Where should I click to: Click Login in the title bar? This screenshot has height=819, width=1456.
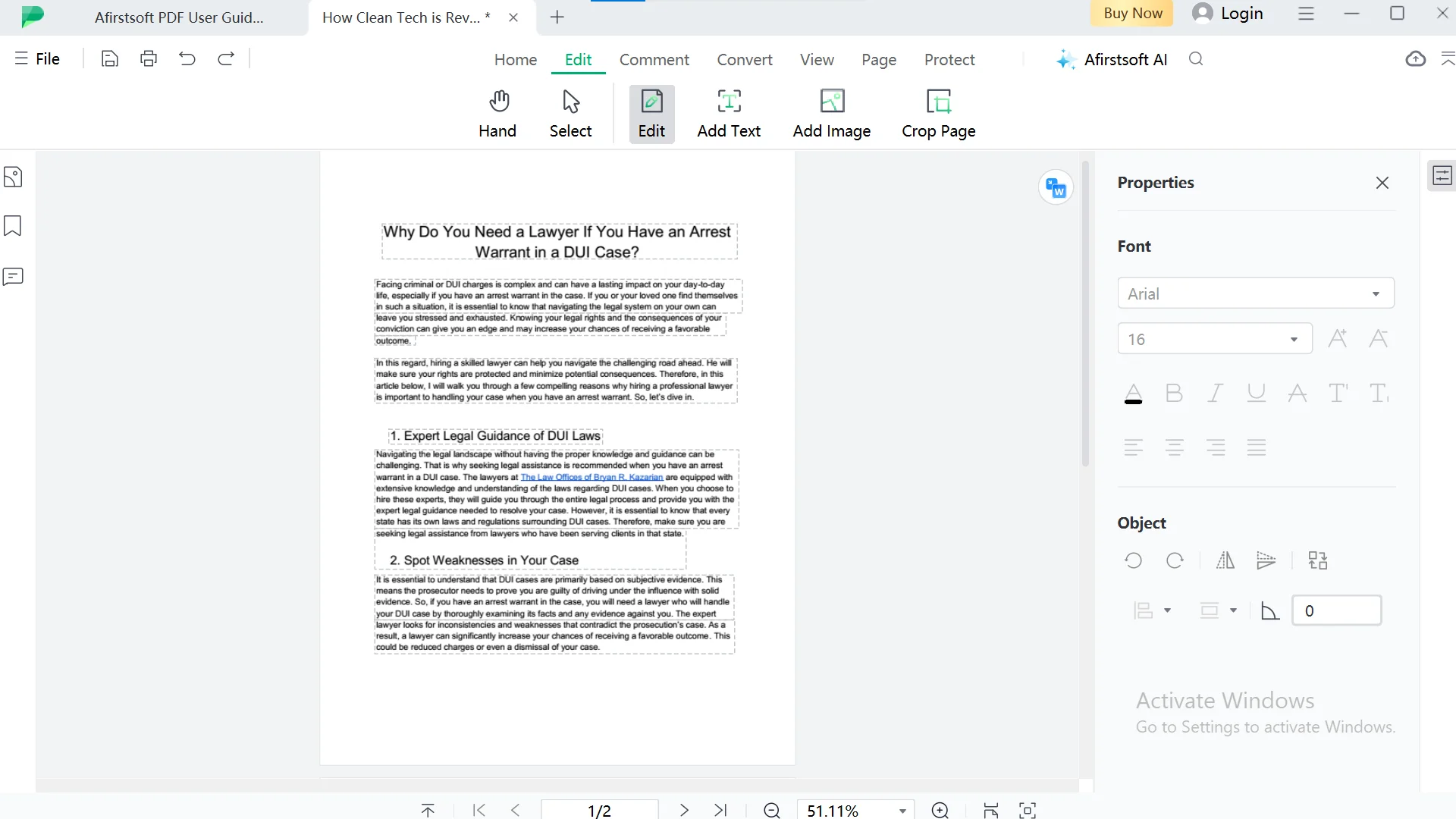pyautogui.click(x=1228, y=13)
